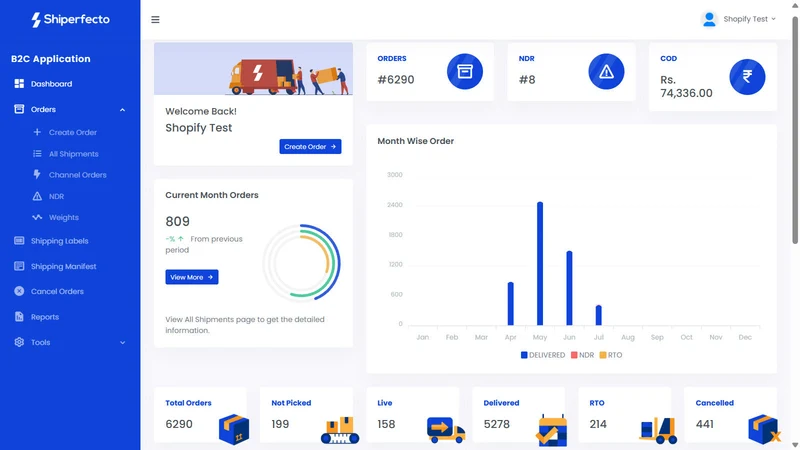Click the Live delivery truck icon
Viewport: 800px width, 450px height.
pos(446,430)
